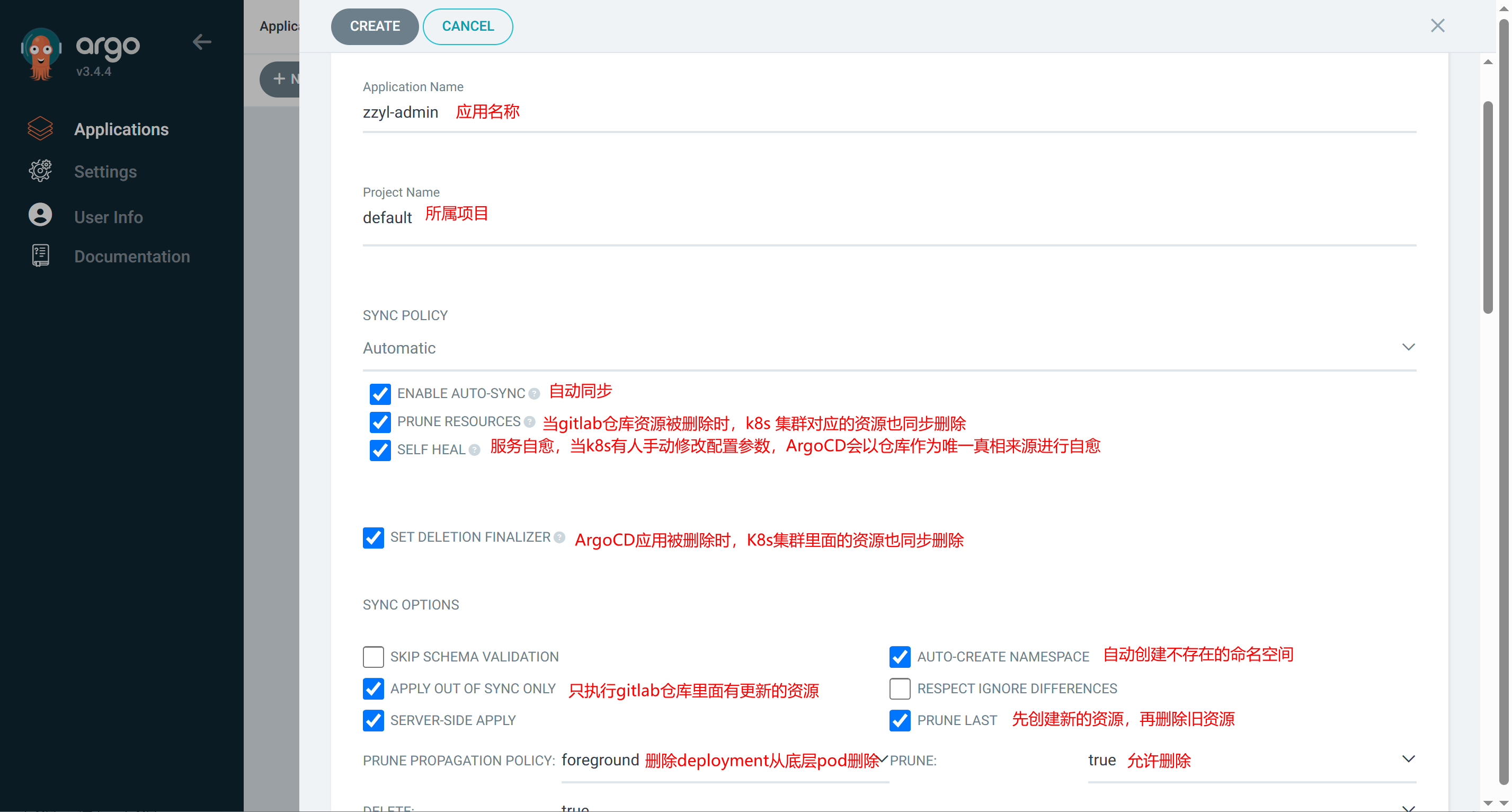Open the Applications menu item

(121, 129)
